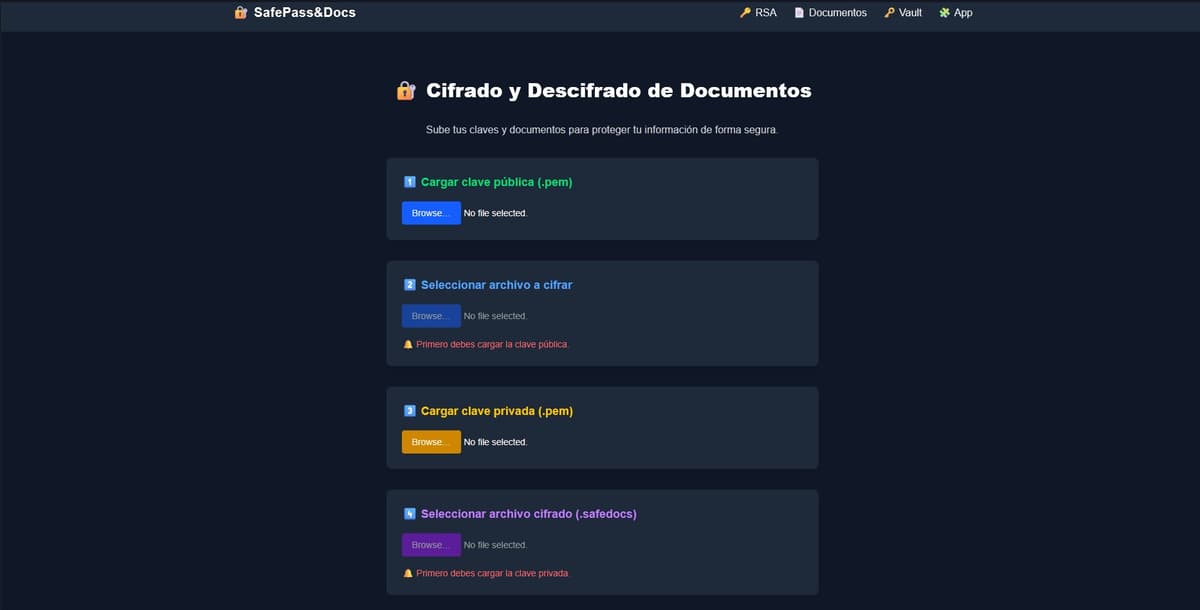Click the document icon beside Documentos
Image resolution: width=1200 pixels, height=610 pixels.
pos(799,13)
